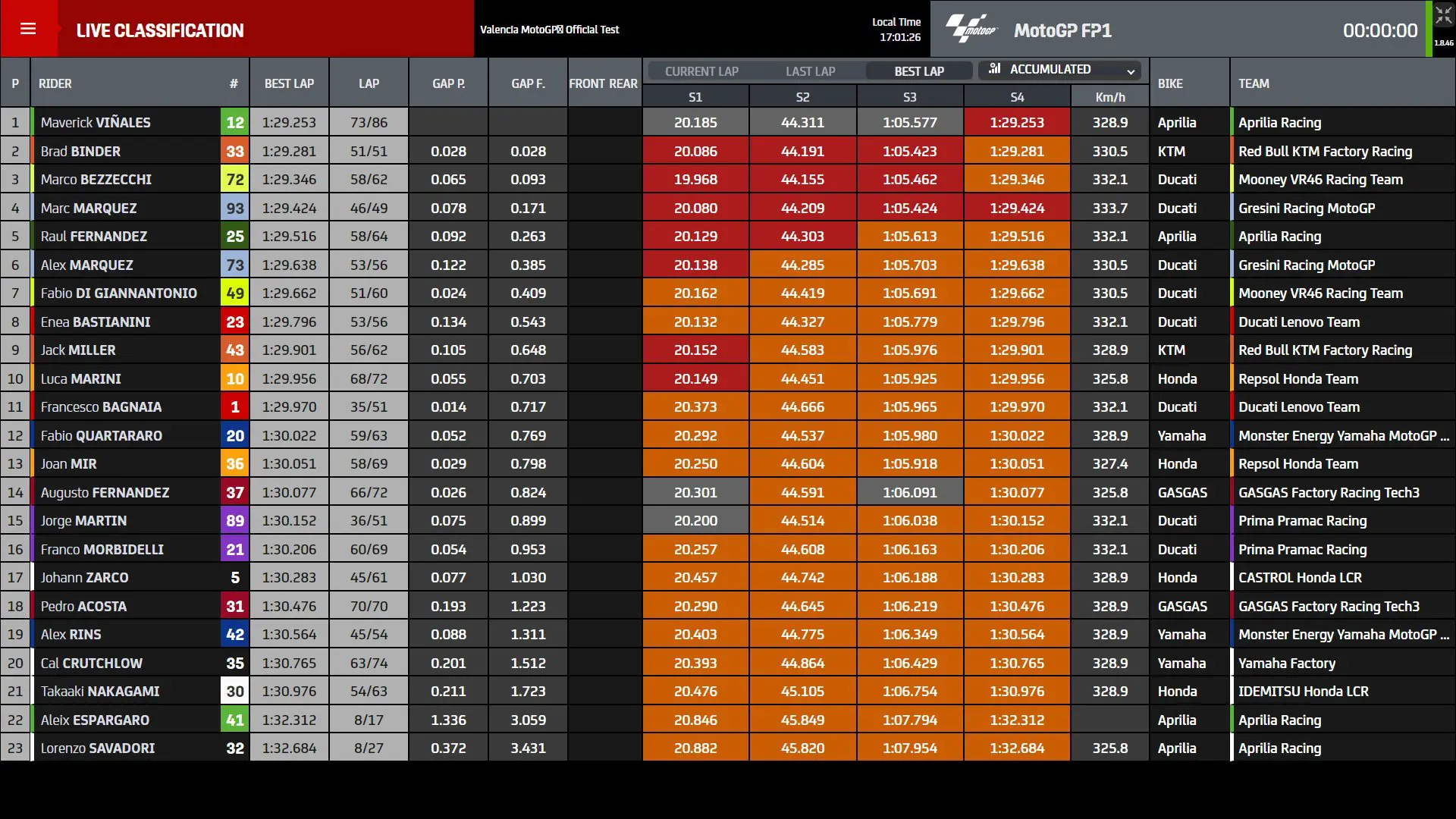Click the CASTROL Honda LCR team
Screen dimensions: 1456x819
pyautogui.click(x=1300, y=577)
